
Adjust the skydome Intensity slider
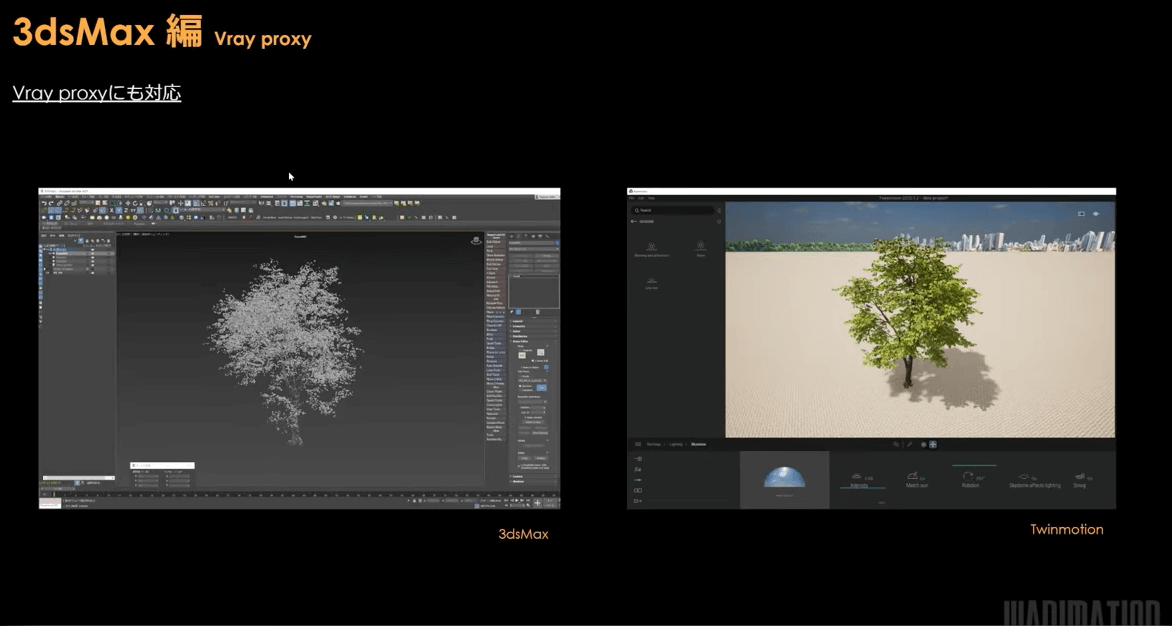[x=862, y=480]
